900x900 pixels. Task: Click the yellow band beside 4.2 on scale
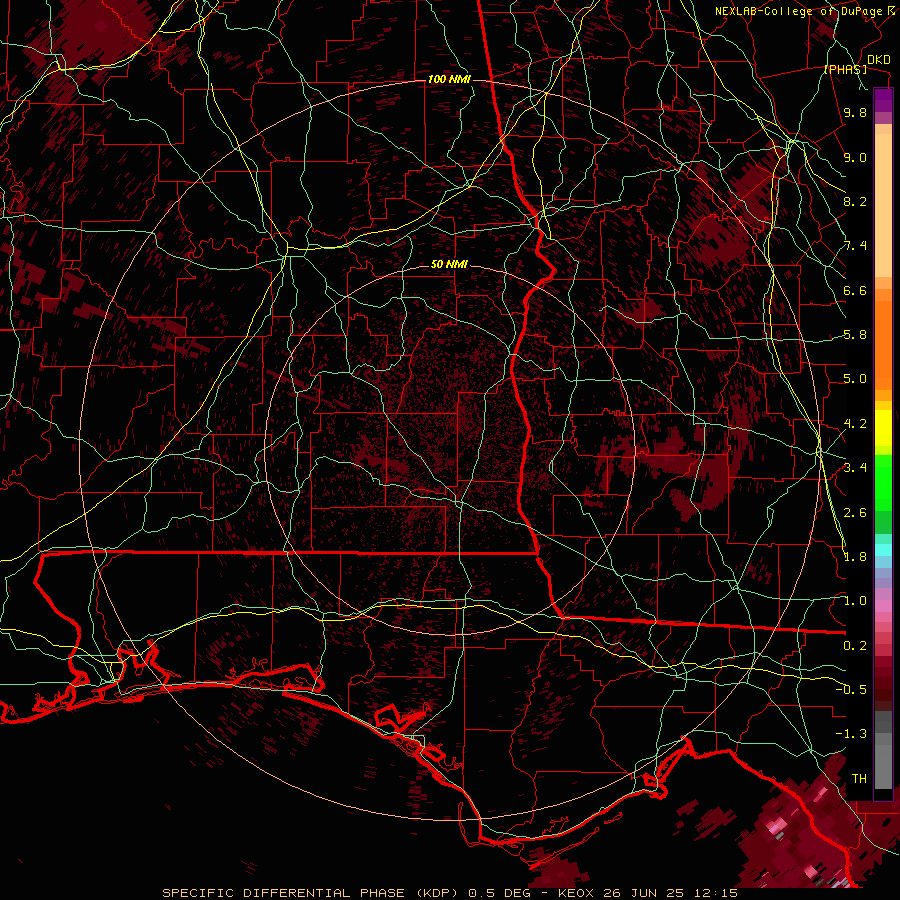pyautogui.click(x=883, y=428)
